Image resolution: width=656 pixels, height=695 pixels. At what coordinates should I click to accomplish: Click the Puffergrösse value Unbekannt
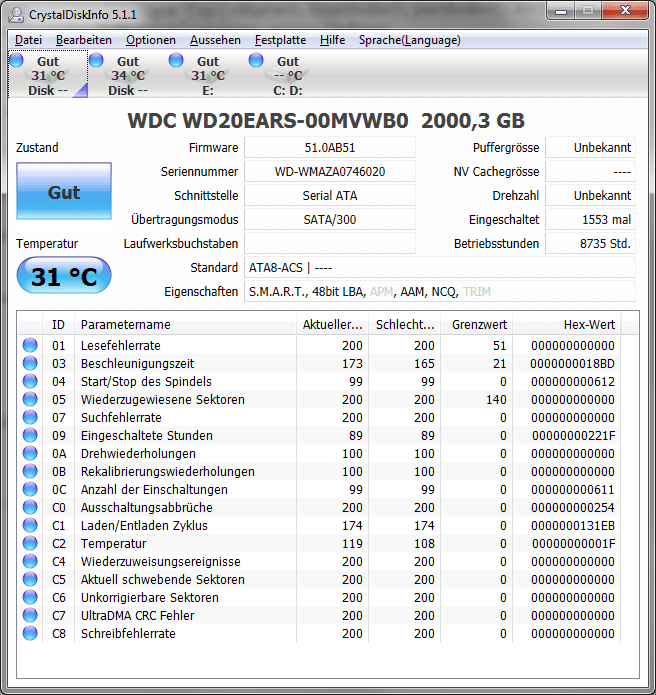click(590, 148)
